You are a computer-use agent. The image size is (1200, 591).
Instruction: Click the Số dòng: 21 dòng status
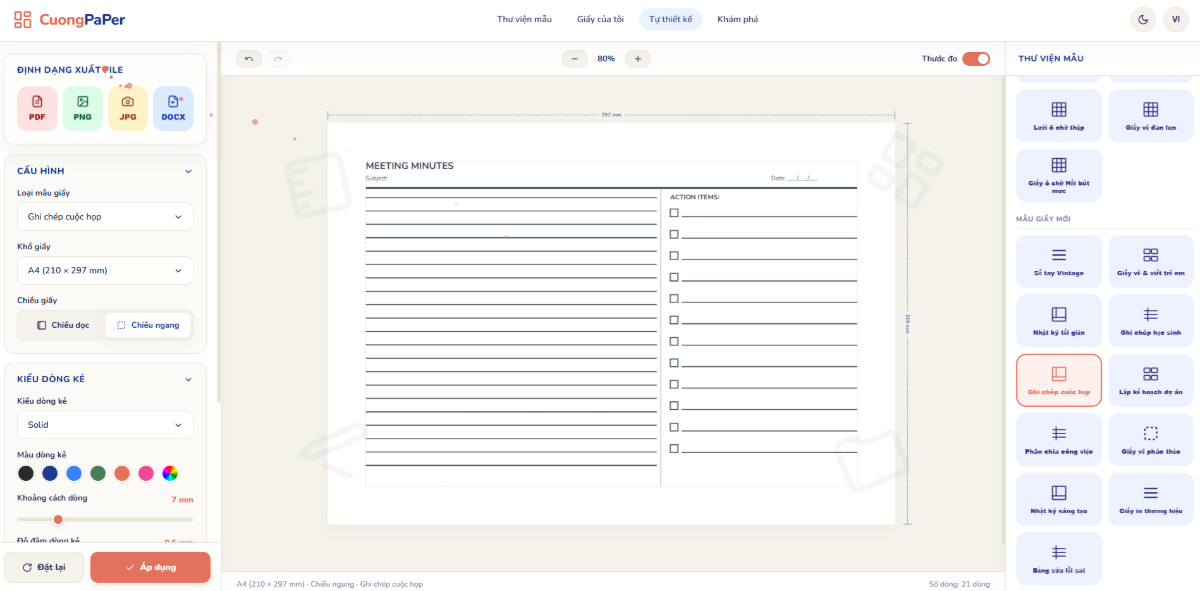pos(959,583)
